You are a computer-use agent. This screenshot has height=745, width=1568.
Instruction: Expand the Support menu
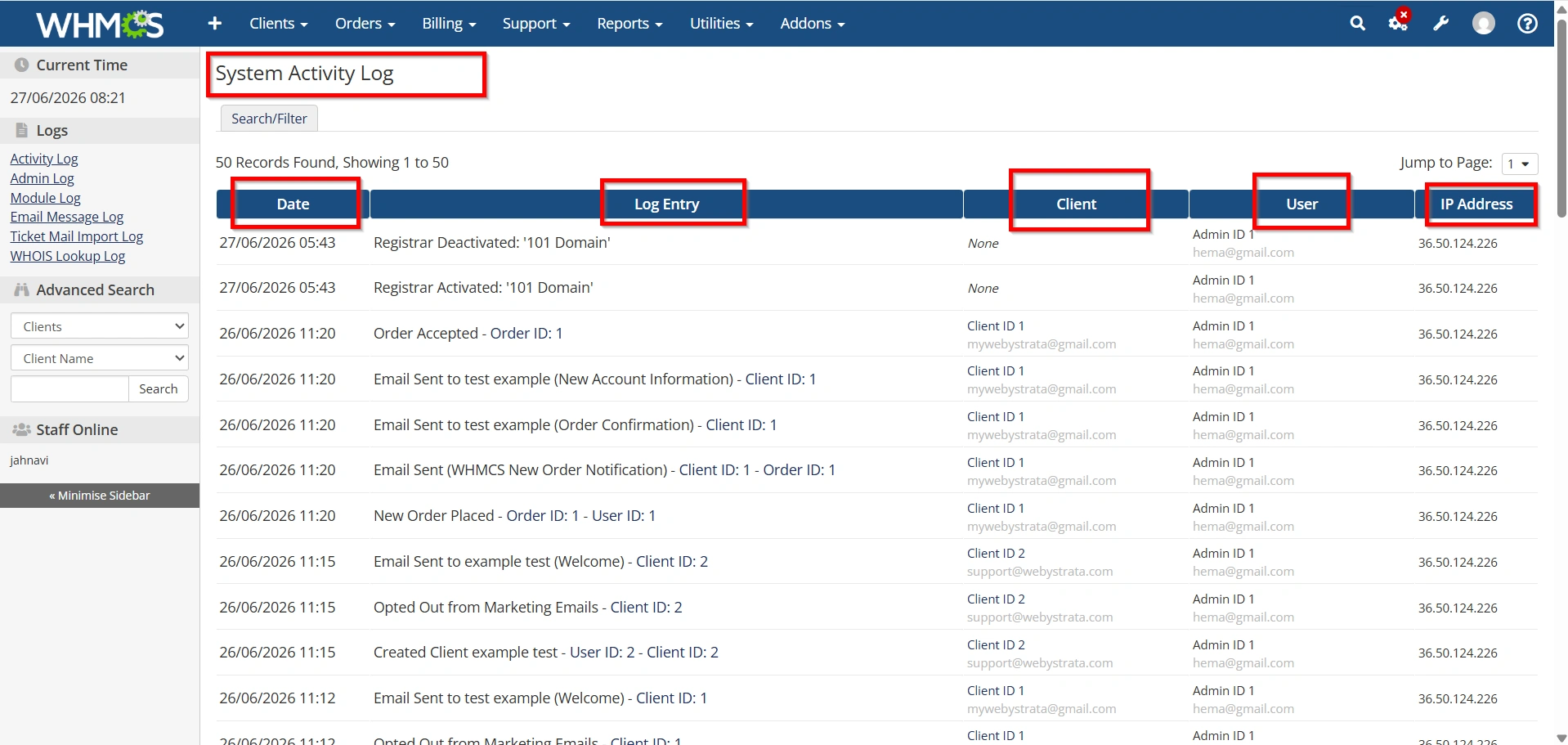coord(536,24)
